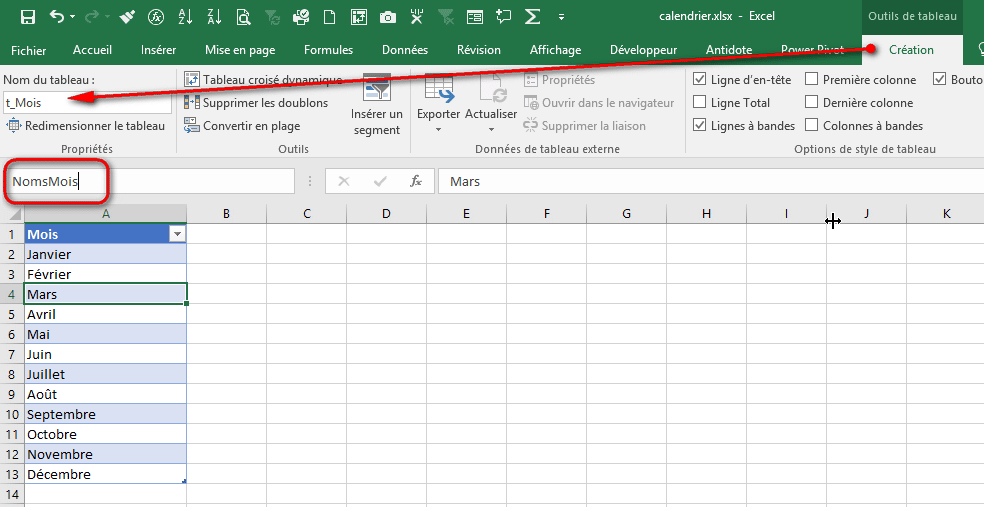The width and height of the screenshot is (984, 507).
Task: Click the freeze panes icon beside the camera
Action: 417,17
